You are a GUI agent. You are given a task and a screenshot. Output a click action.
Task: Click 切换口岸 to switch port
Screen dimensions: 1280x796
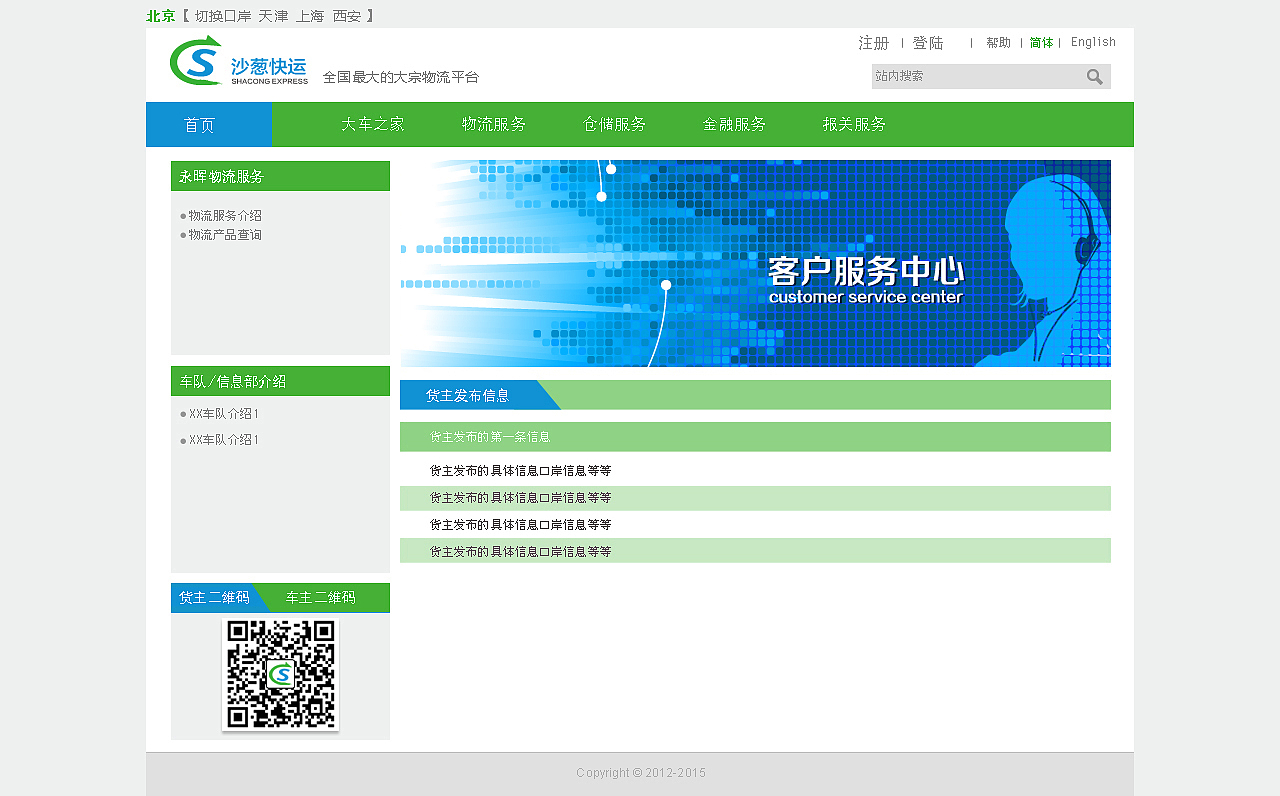click(x=223, y=16)
